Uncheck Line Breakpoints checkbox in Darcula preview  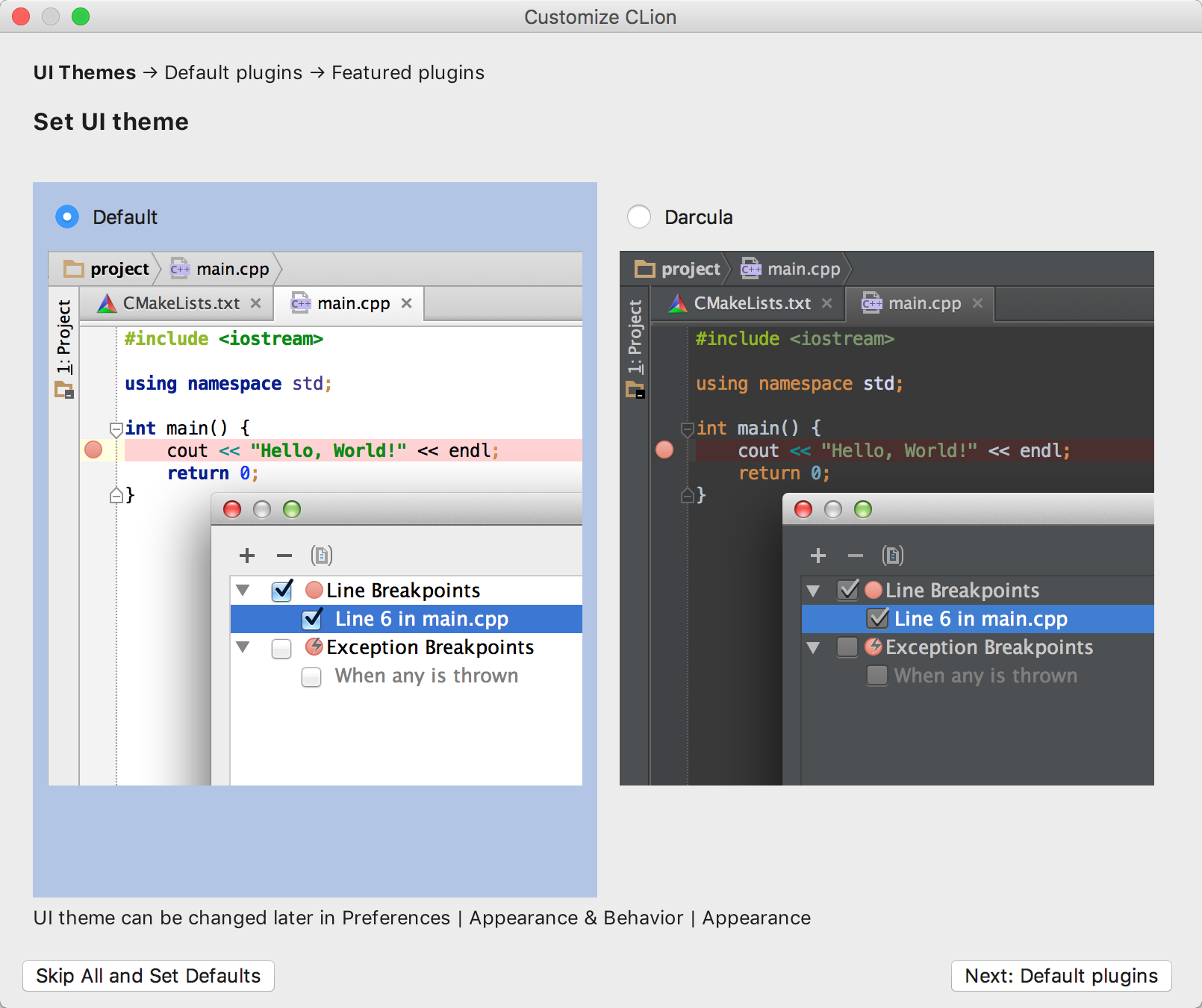[x=848, y=590]
